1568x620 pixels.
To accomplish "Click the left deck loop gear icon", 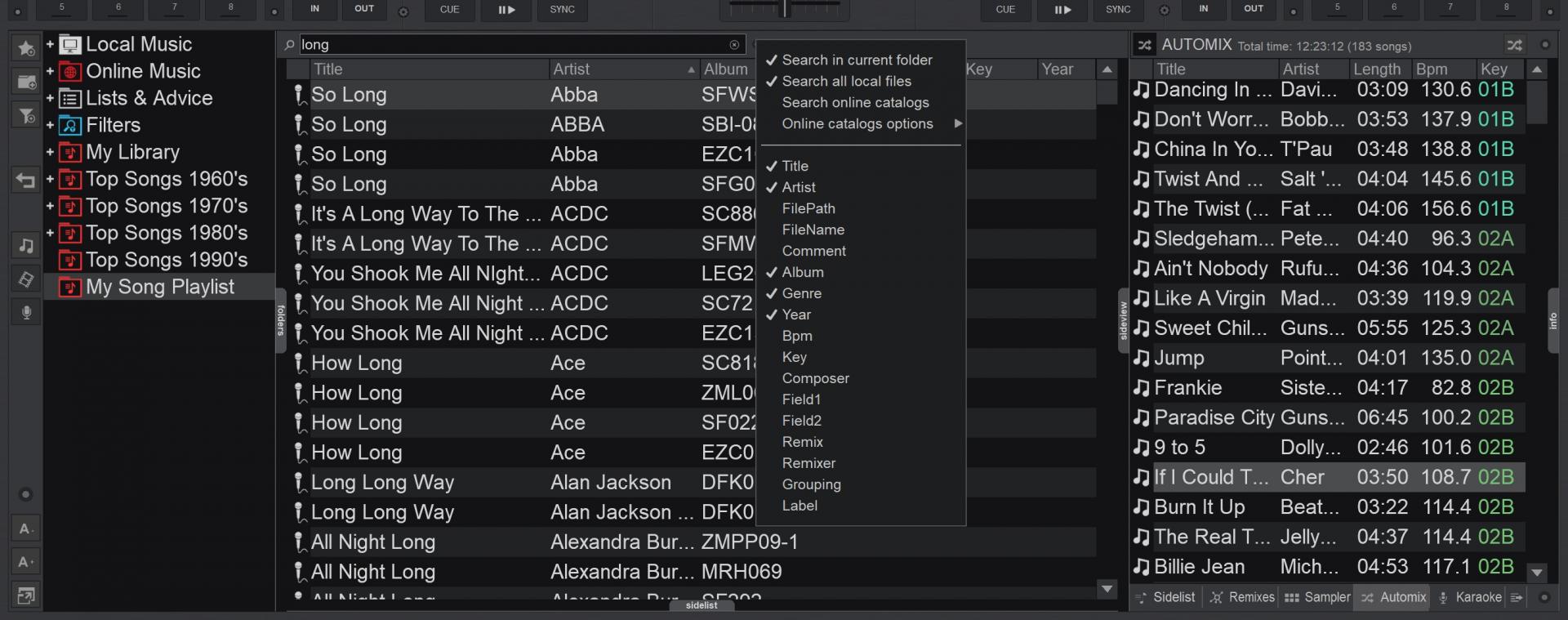I will 403,11.
